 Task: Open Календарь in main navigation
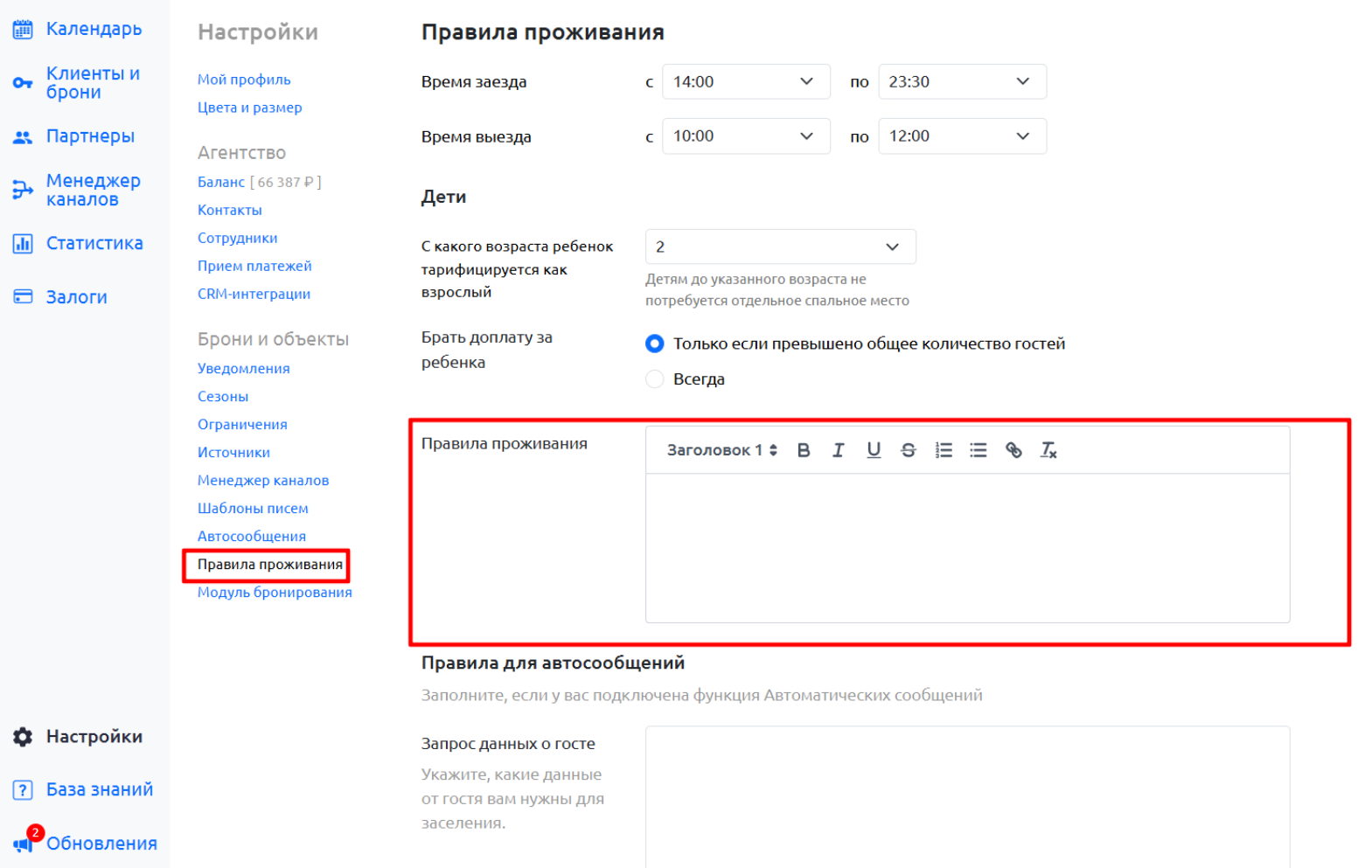(x=94, y=29)
